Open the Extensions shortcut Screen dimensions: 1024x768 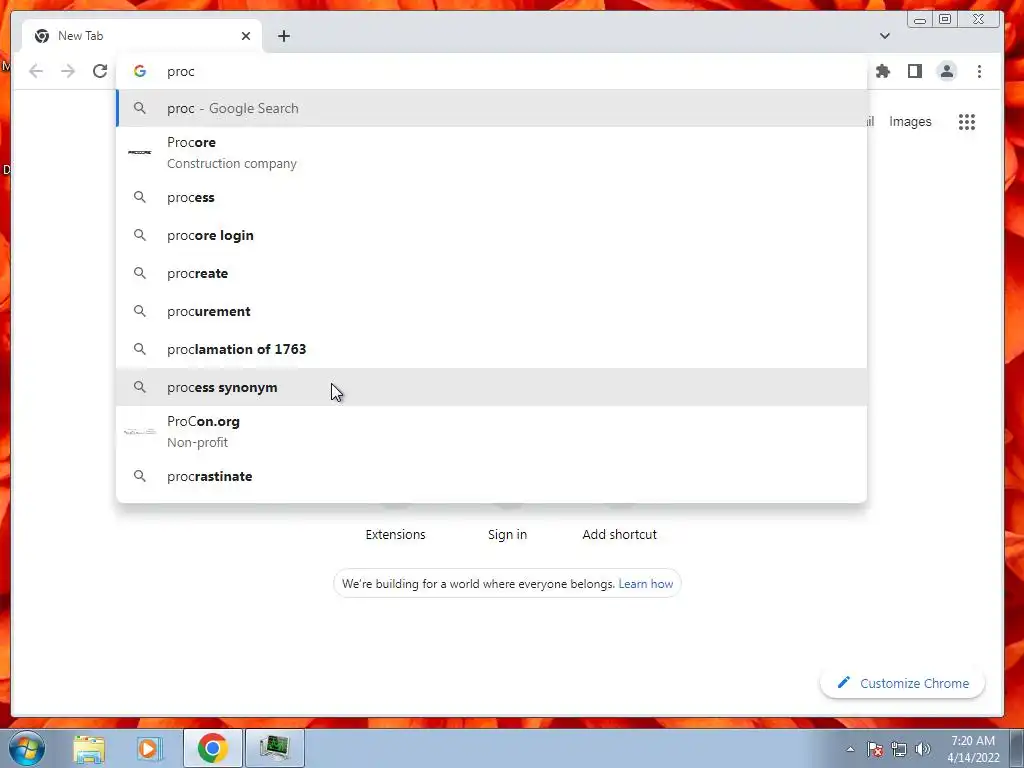[395, 534]
